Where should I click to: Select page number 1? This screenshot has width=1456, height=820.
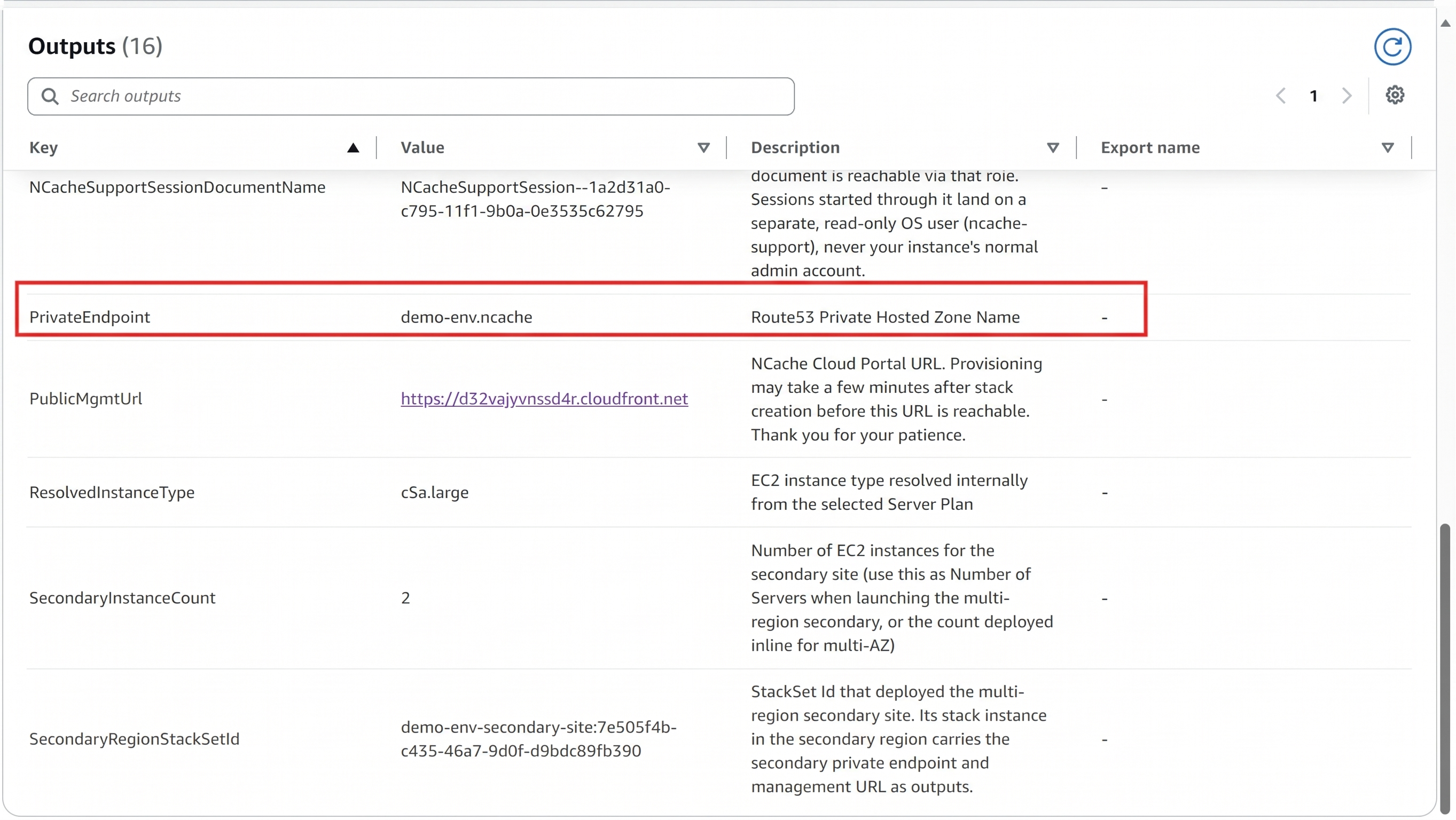[1313, 96]
